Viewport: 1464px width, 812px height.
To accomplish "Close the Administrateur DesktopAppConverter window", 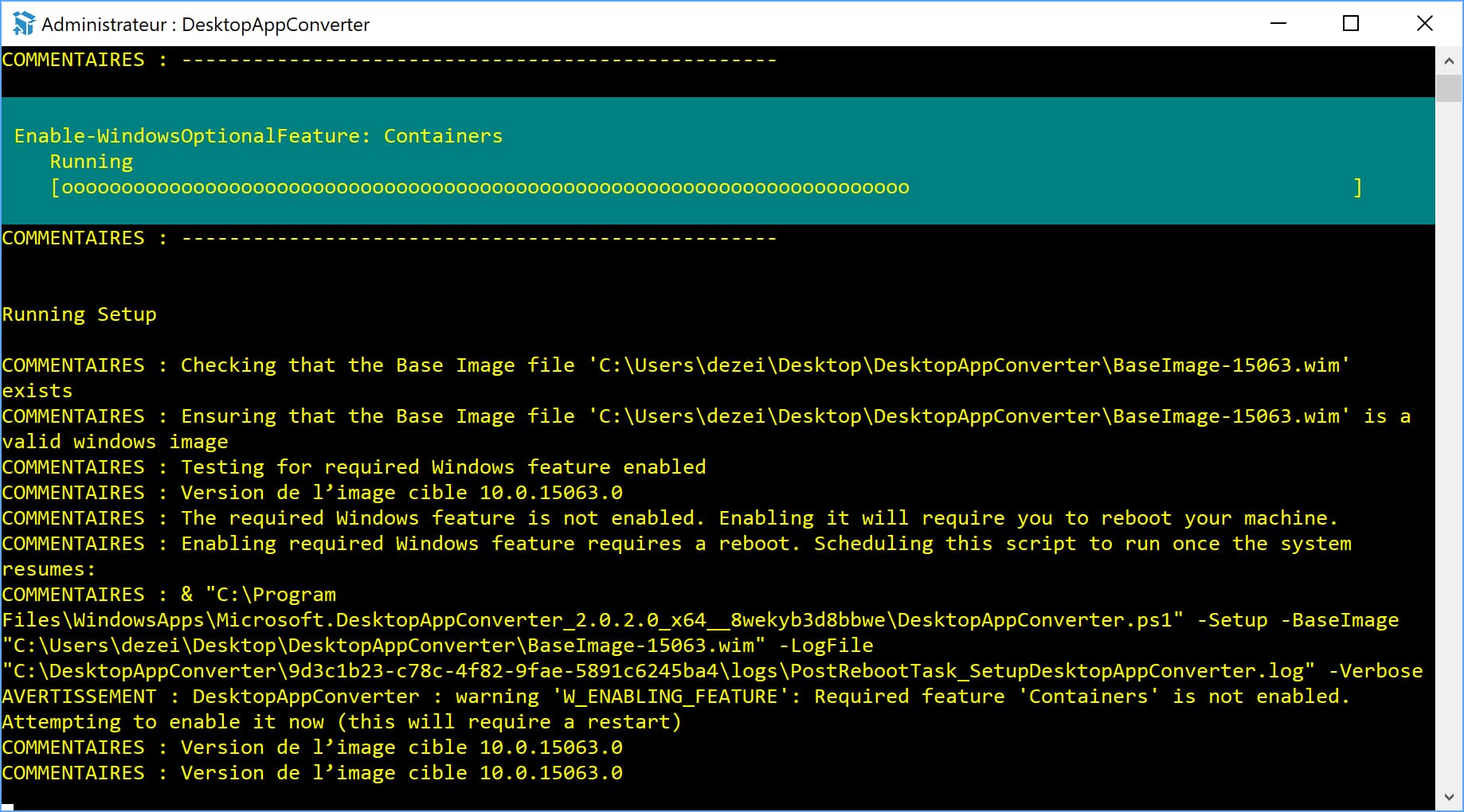I will [x=1425, y=24].
